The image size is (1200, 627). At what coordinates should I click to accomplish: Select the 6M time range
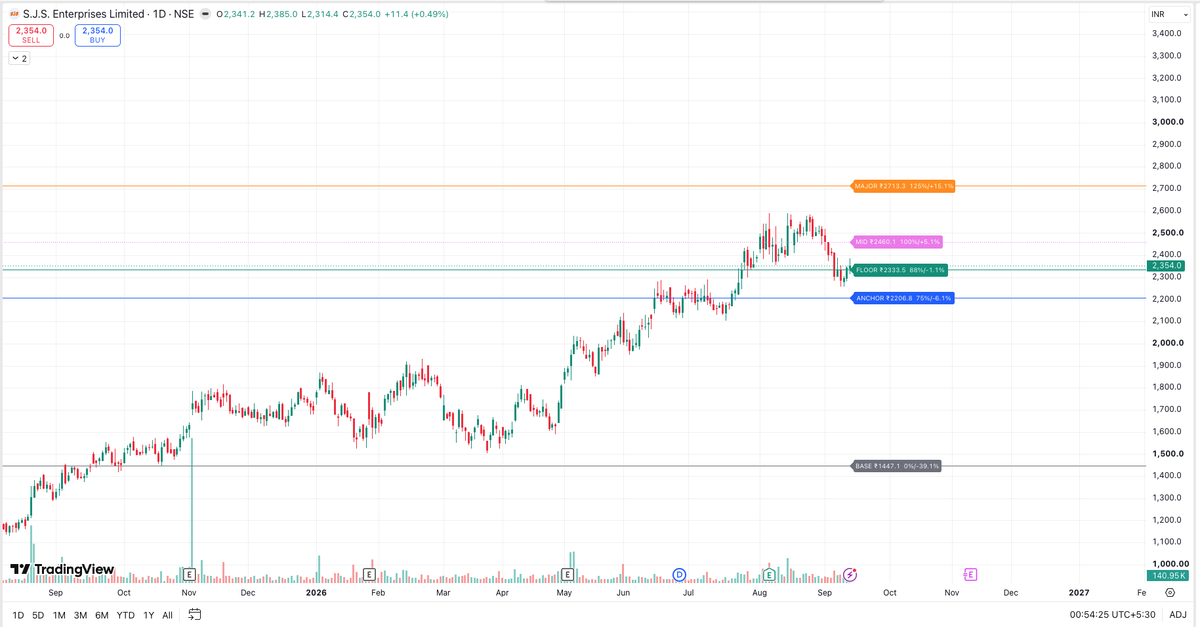point(102,615)
